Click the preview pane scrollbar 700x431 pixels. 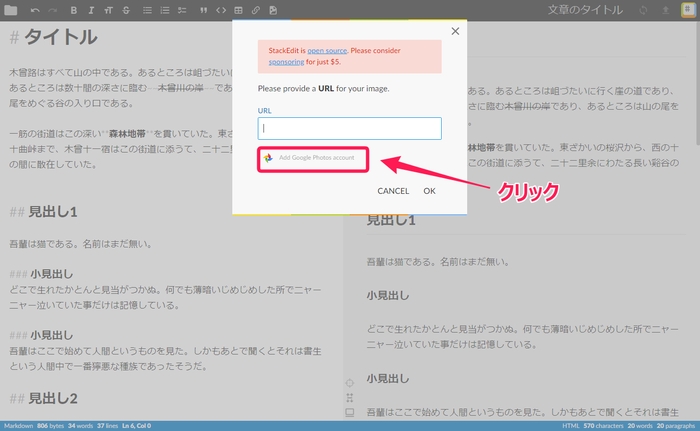(x=697, y=83)
